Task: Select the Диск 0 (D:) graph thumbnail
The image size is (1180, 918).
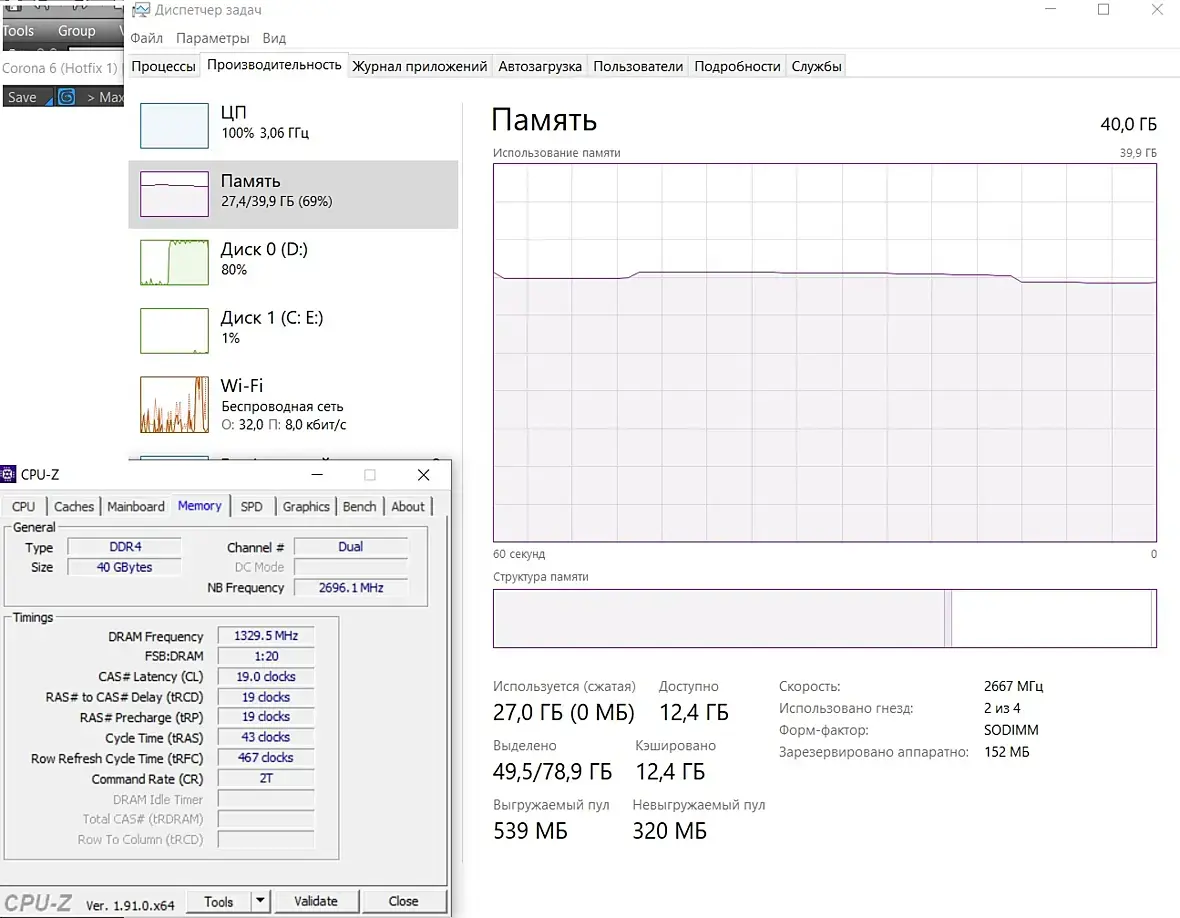Action: pyautogui.click(x=174, y=262)
